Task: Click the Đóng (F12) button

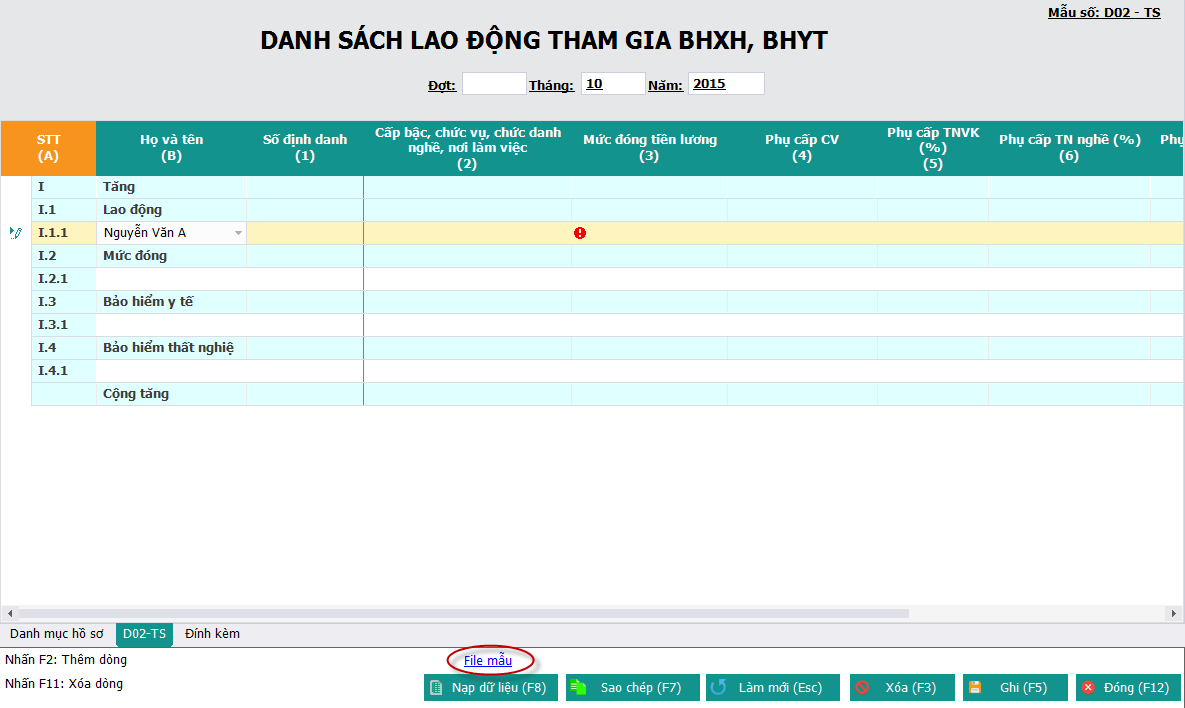Action: click(x=1128, y=688)
